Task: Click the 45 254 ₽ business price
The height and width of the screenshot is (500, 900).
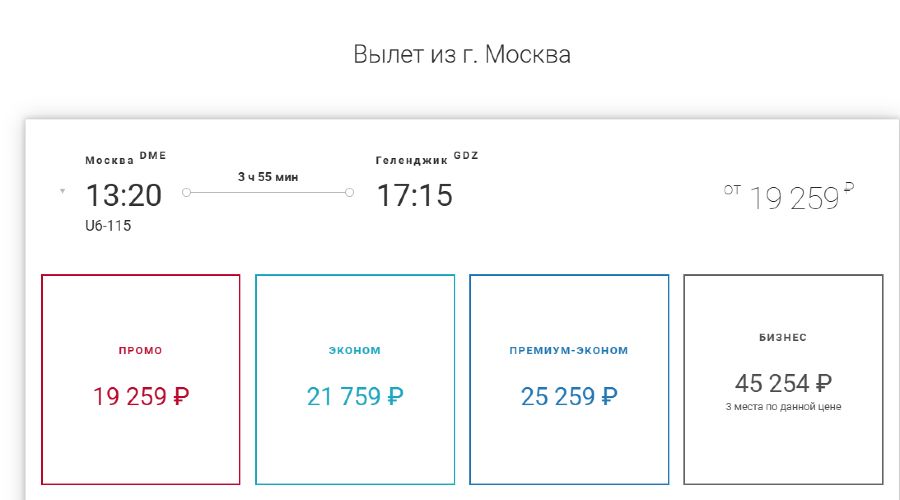Action: (783, 383)
